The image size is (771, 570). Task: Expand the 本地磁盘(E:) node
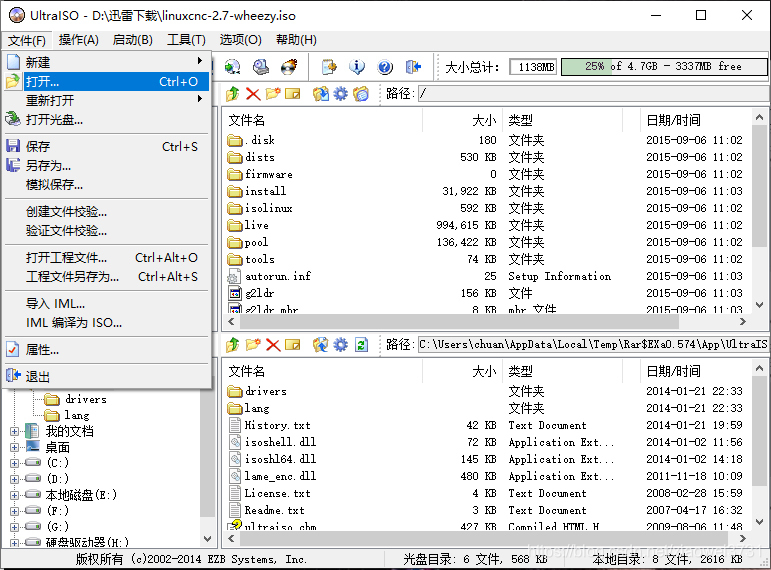pyautogui.click(x=14, y=495)
